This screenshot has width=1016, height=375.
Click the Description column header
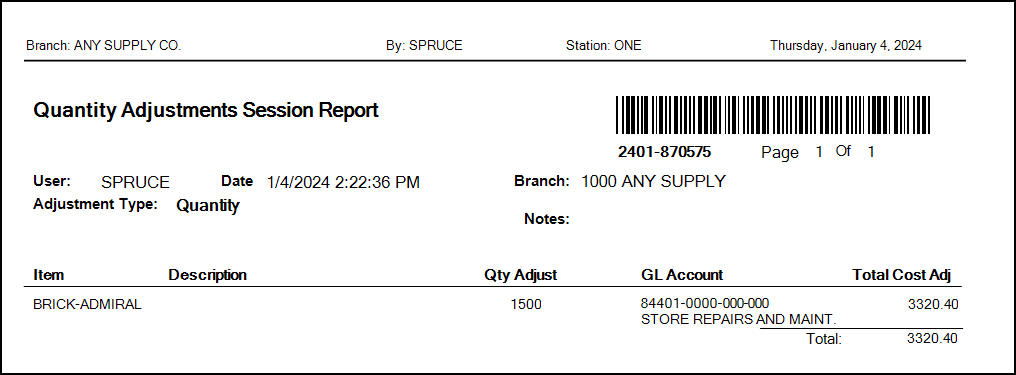(x=207, y=275)
